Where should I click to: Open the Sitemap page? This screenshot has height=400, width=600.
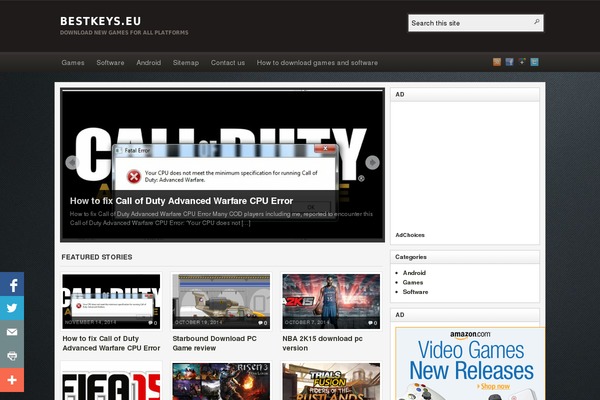186,62
